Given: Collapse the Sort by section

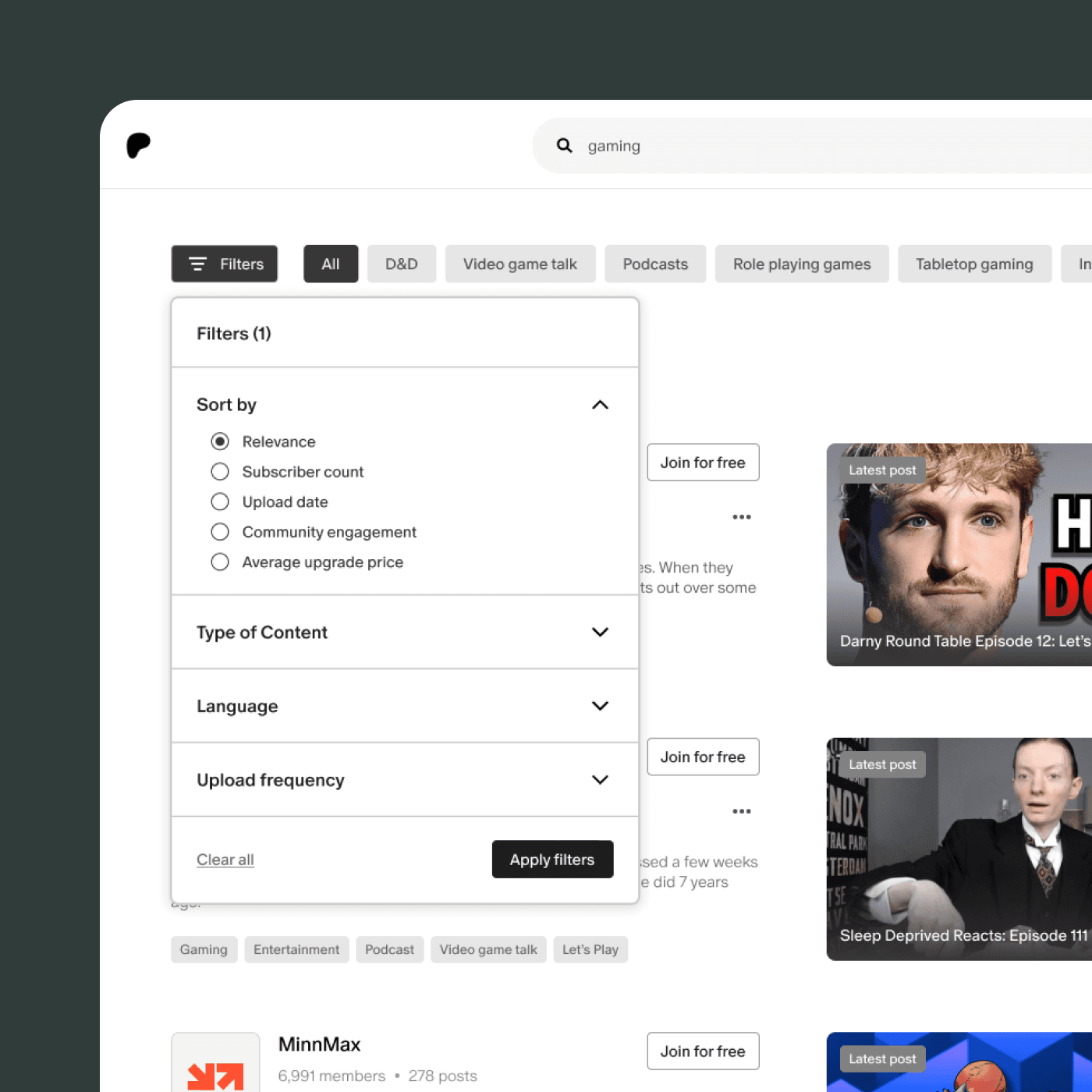Looking at the screenshot, I should 600,405.
